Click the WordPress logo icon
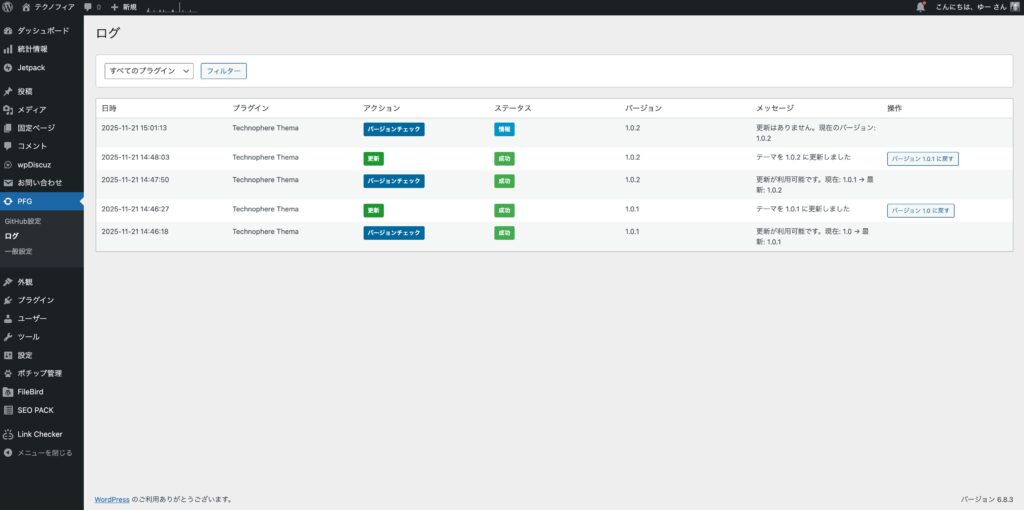The image size is (1024, 510). tap(8, 7)
